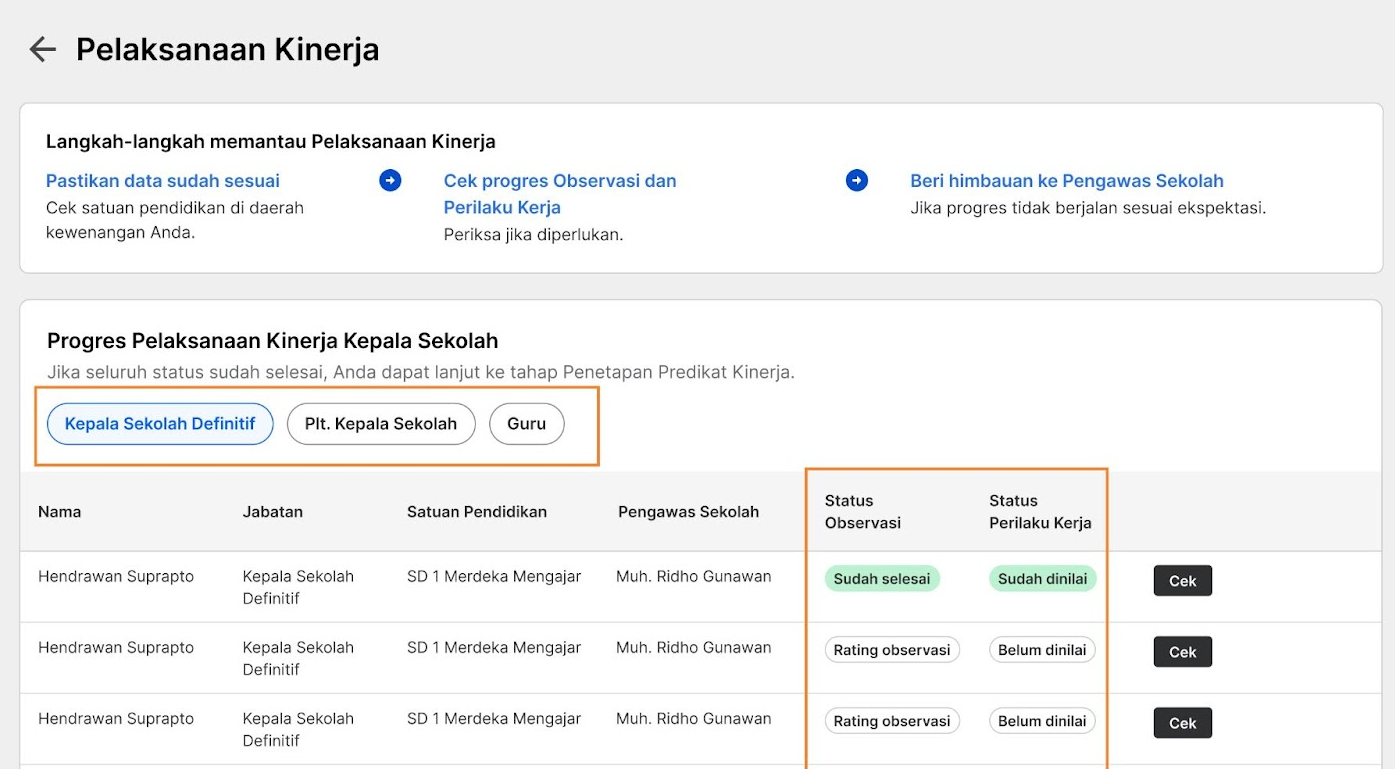Click text 'Cek satuan pendidikan di daerah kewenangan Anda.'
The height and width of the screenshot is (769, 1395).
tap(175, 221)
